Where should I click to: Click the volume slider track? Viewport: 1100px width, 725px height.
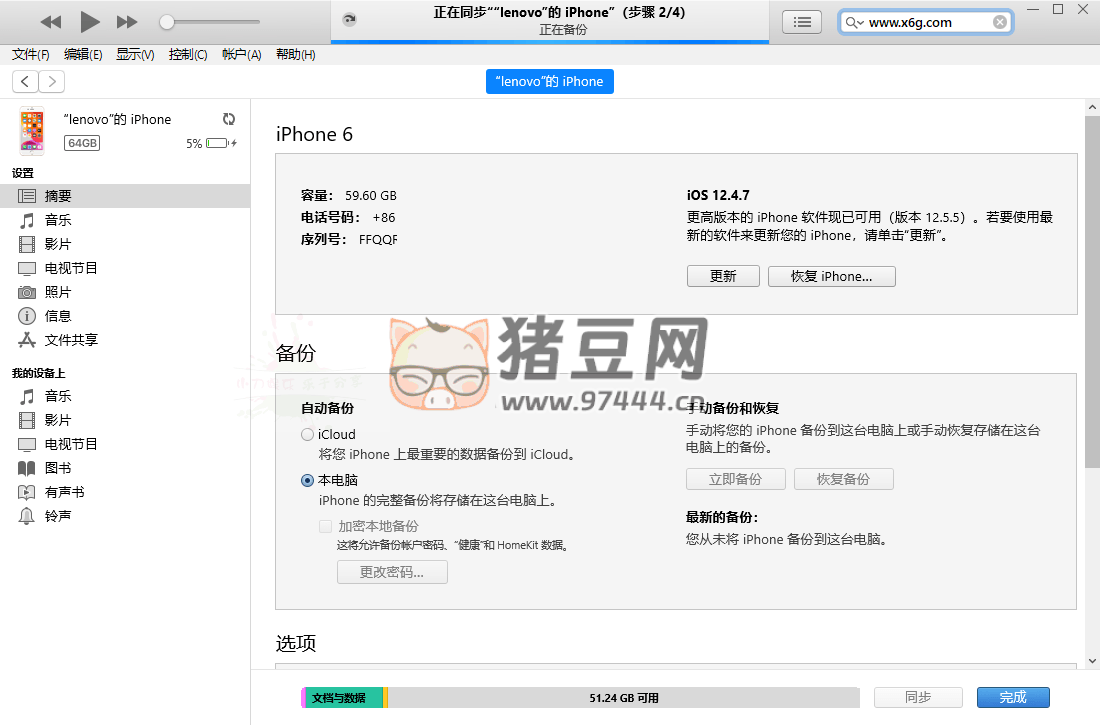213,22
